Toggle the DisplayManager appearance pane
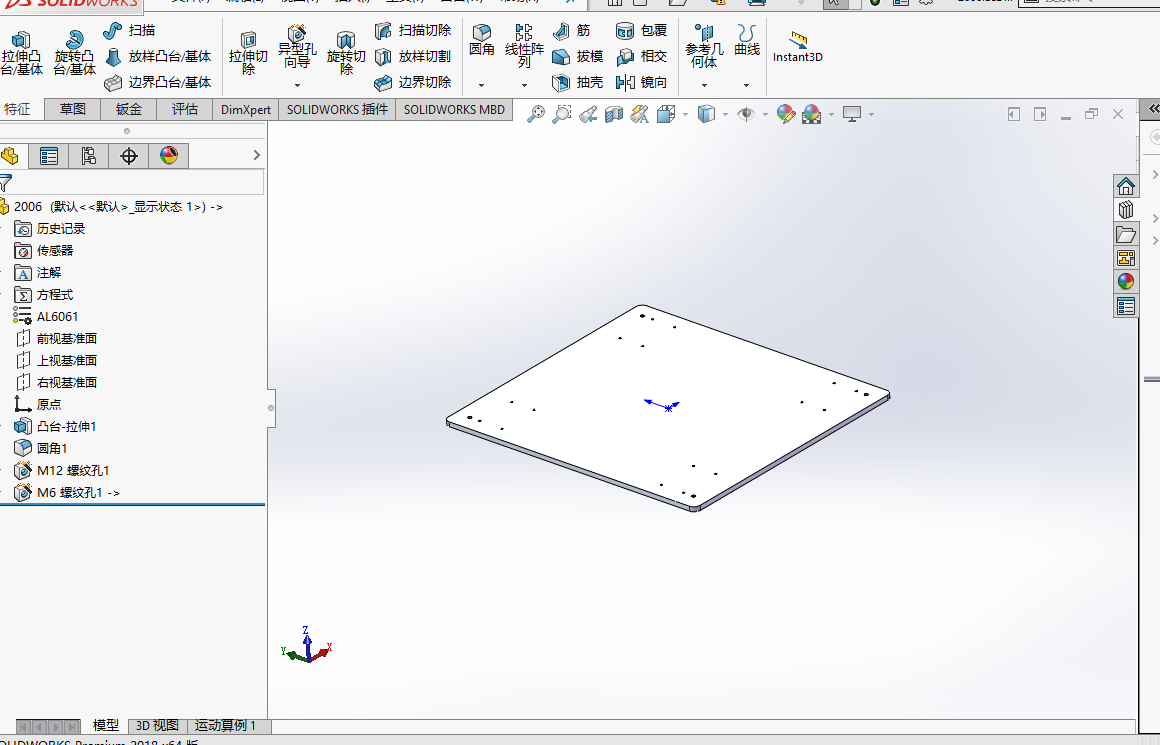Viewport: 1160px width, 745px height. 167,155
